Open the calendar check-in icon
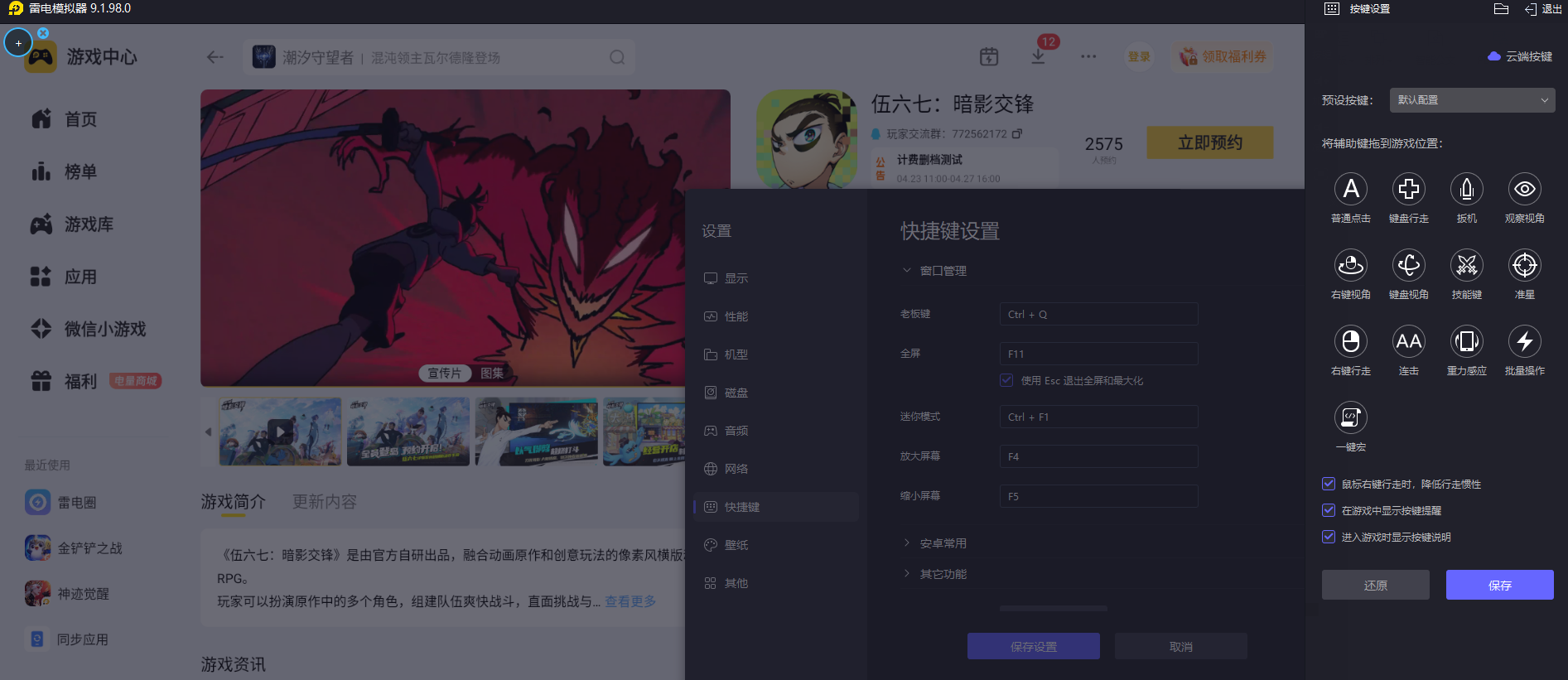 coord(989,57)
